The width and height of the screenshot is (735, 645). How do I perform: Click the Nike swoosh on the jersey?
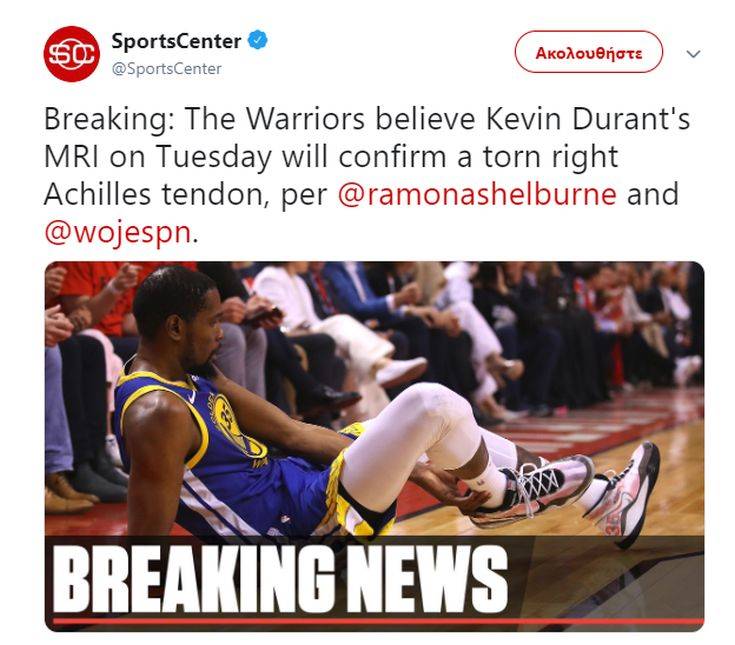(192, 397)
